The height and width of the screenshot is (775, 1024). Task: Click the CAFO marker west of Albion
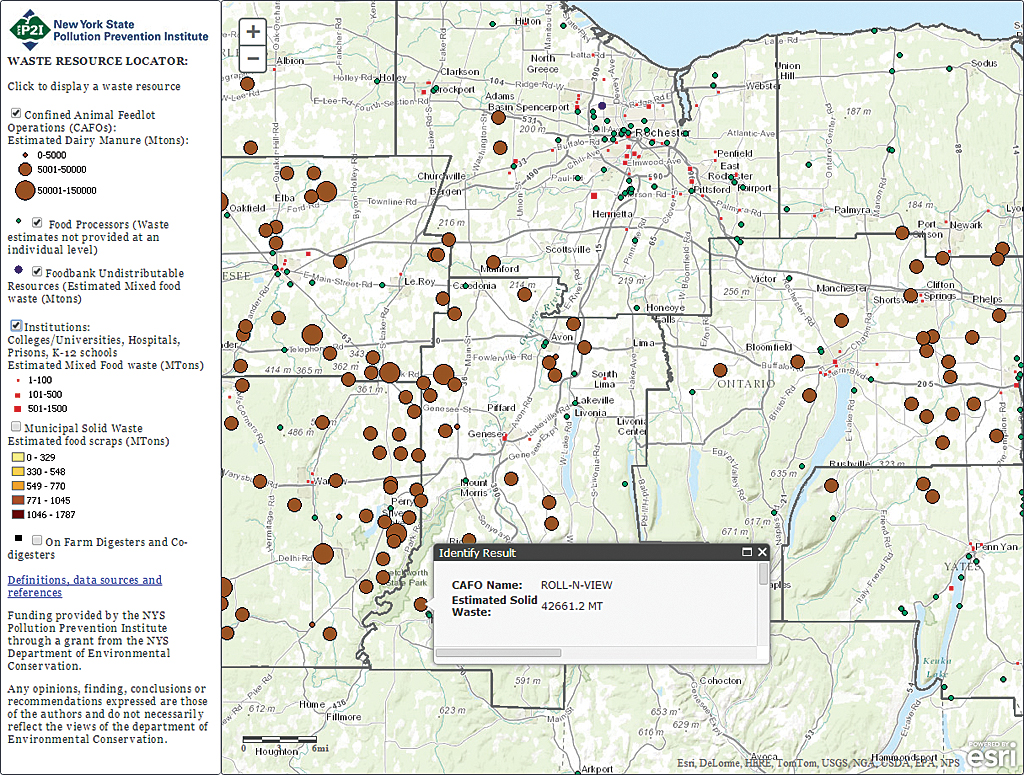247,84
